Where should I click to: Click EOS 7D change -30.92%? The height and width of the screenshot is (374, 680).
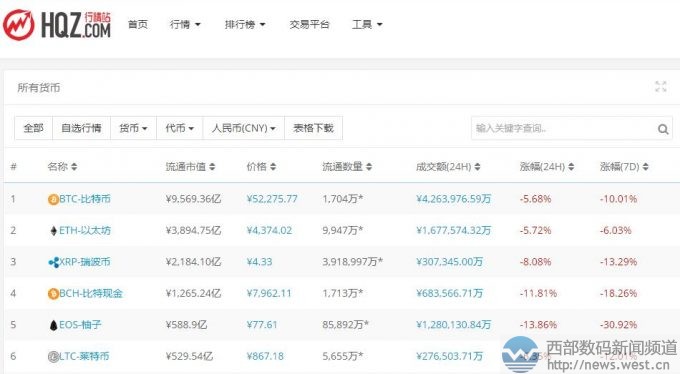point(618,325)
